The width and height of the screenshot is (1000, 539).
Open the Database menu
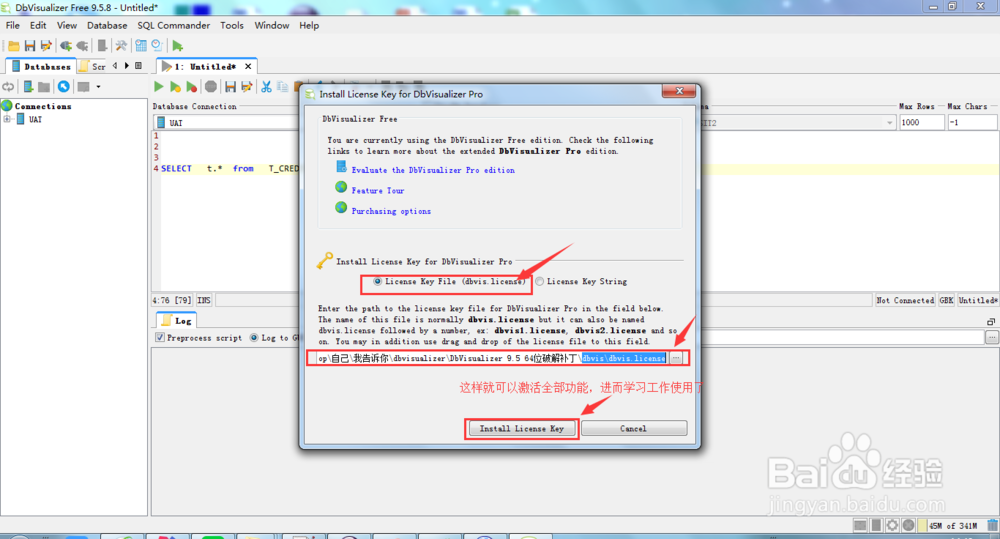point(107,26)
